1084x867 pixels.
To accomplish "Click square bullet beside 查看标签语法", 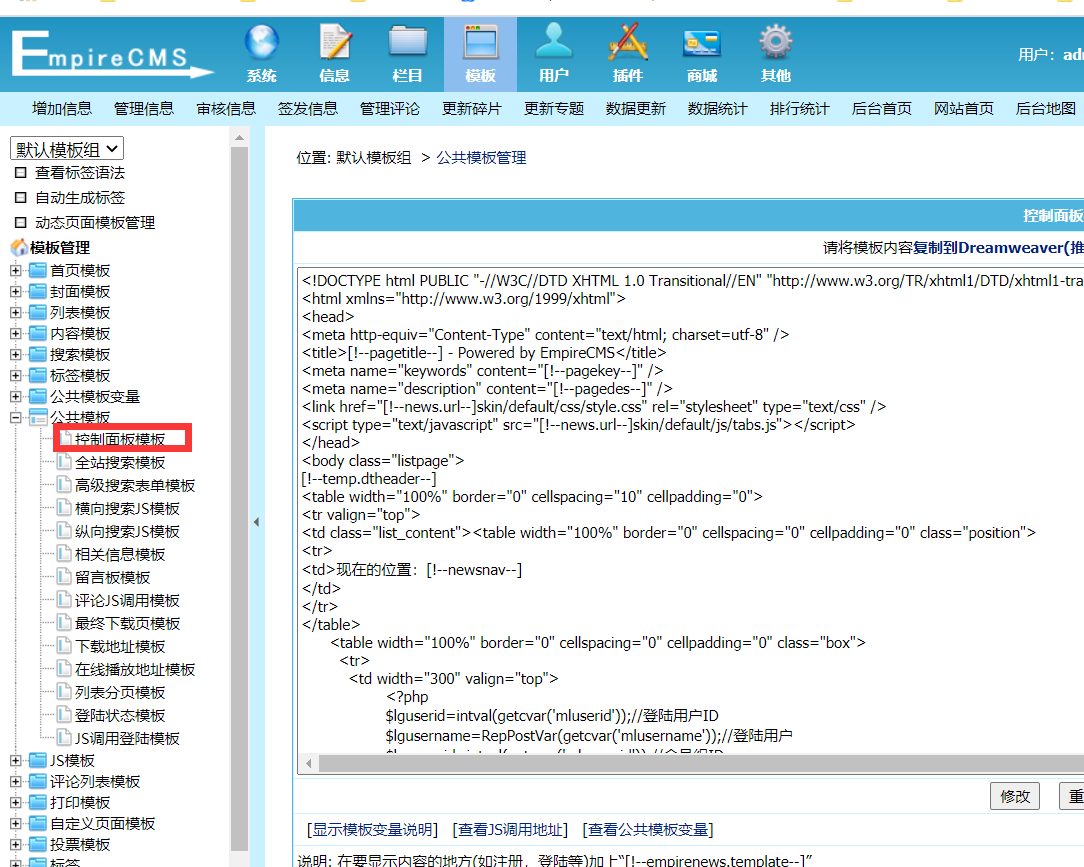I will 21,172.
